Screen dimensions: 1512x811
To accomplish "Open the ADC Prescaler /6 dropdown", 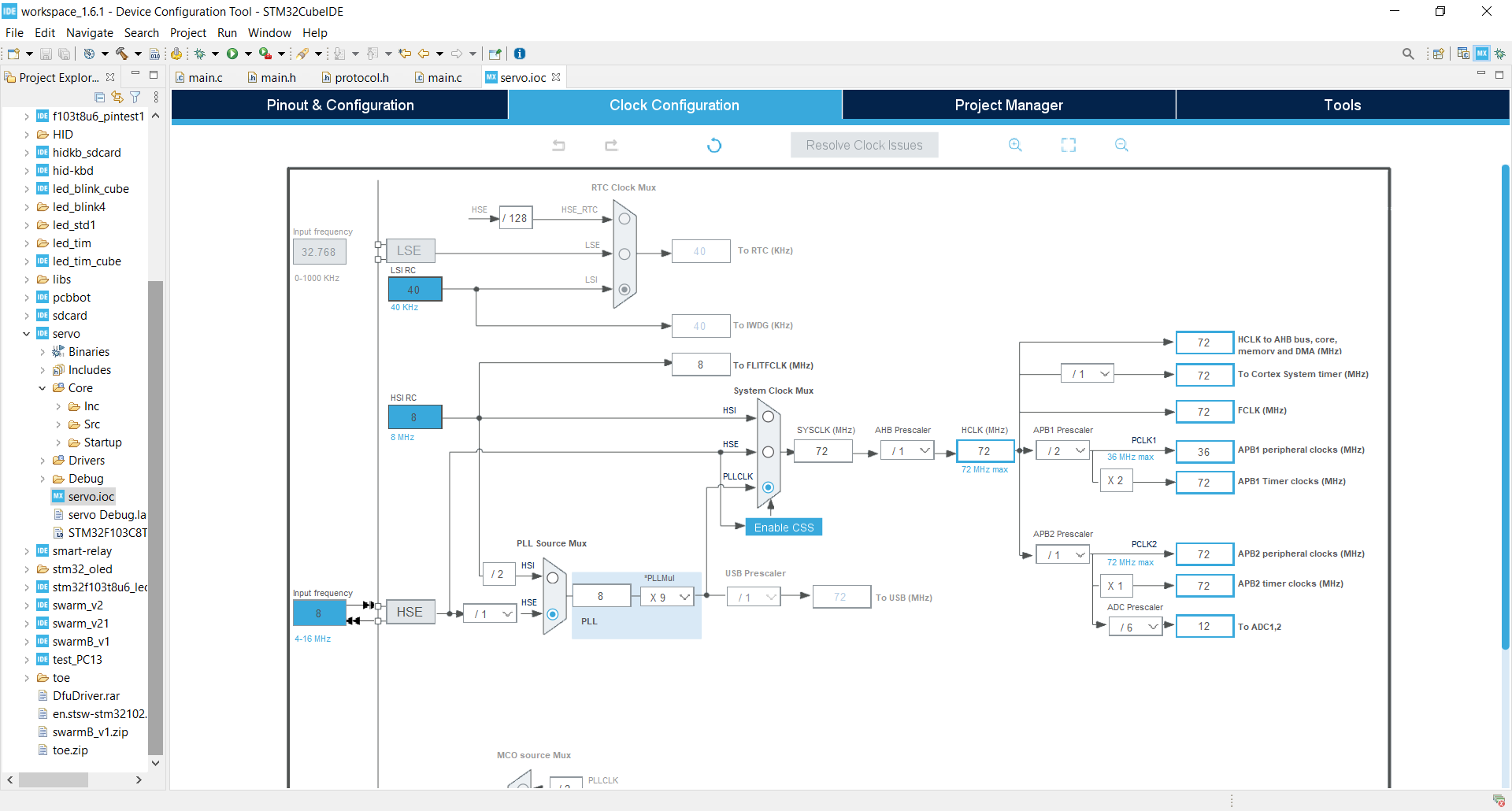I will (1136, 627).
